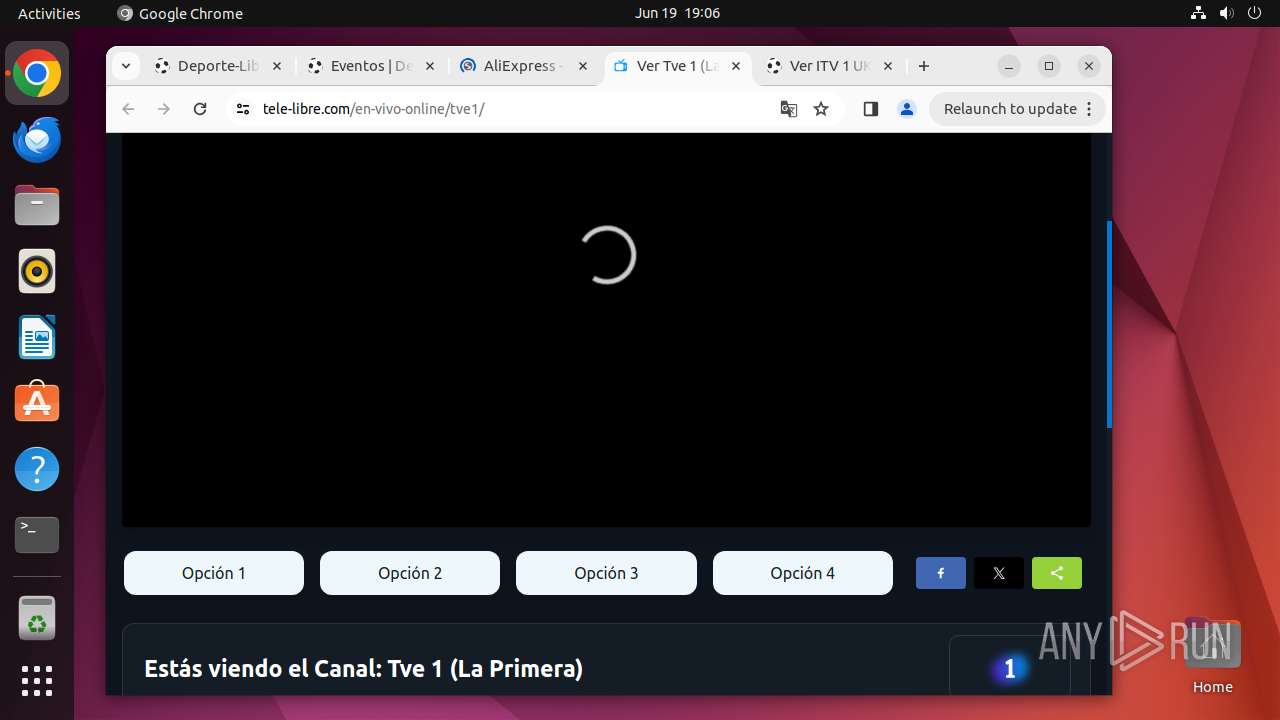Image resolution: width=1280 pixels, height=720 pixels.
Task: Select Opción 2 stream
Action: pos(410,573)
